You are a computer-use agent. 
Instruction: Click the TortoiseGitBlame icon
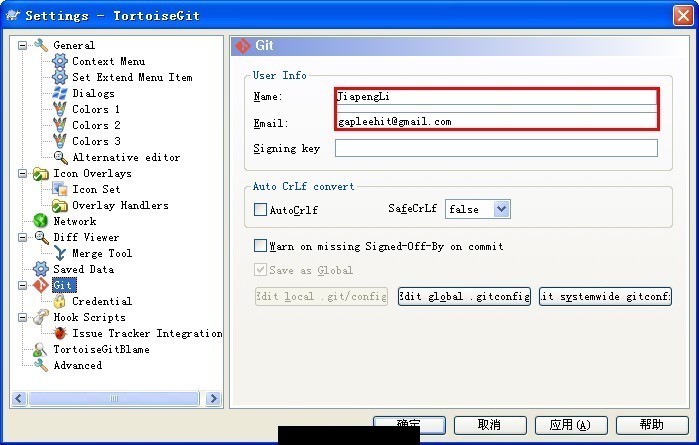(41, 350)
